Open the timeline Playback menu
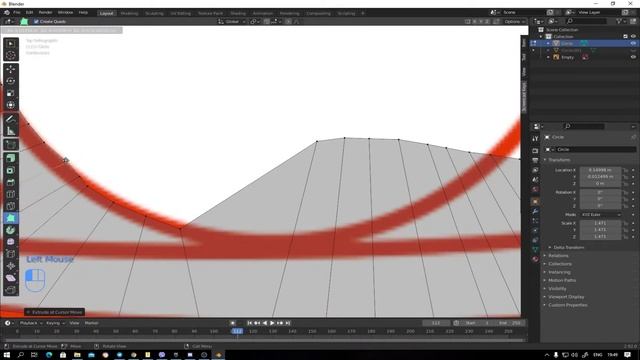The height and width of the screenshot is (360, 640). pos(29,323)
